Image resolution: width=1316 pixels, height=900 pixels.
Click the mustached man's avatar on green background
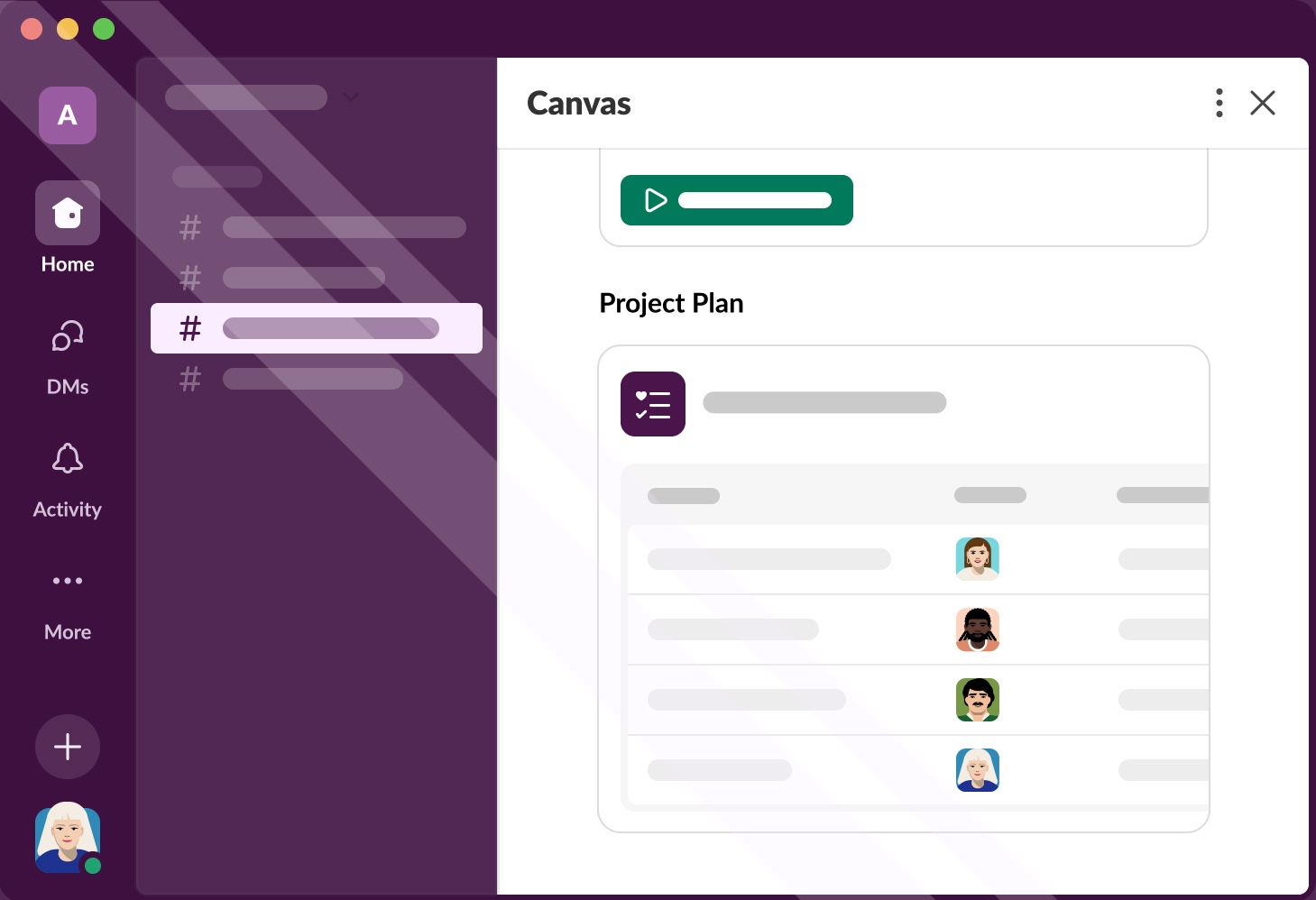tap(978, 700)
